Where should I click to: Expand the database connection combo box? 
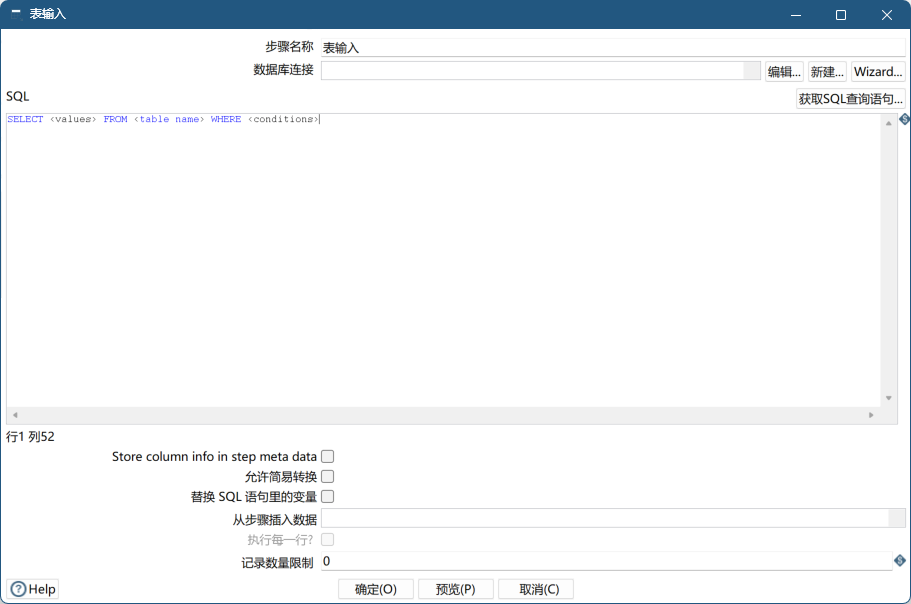[x=751, y=71]
